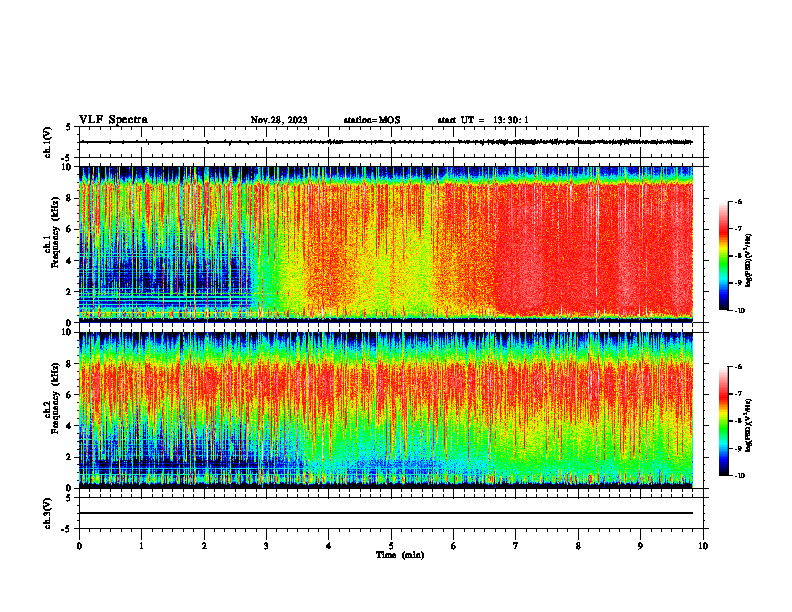The image size is (792, 612).
Task: Click the ch.1 voltage waveform trace
Action: pyautogui.click(x=386, y=142)
